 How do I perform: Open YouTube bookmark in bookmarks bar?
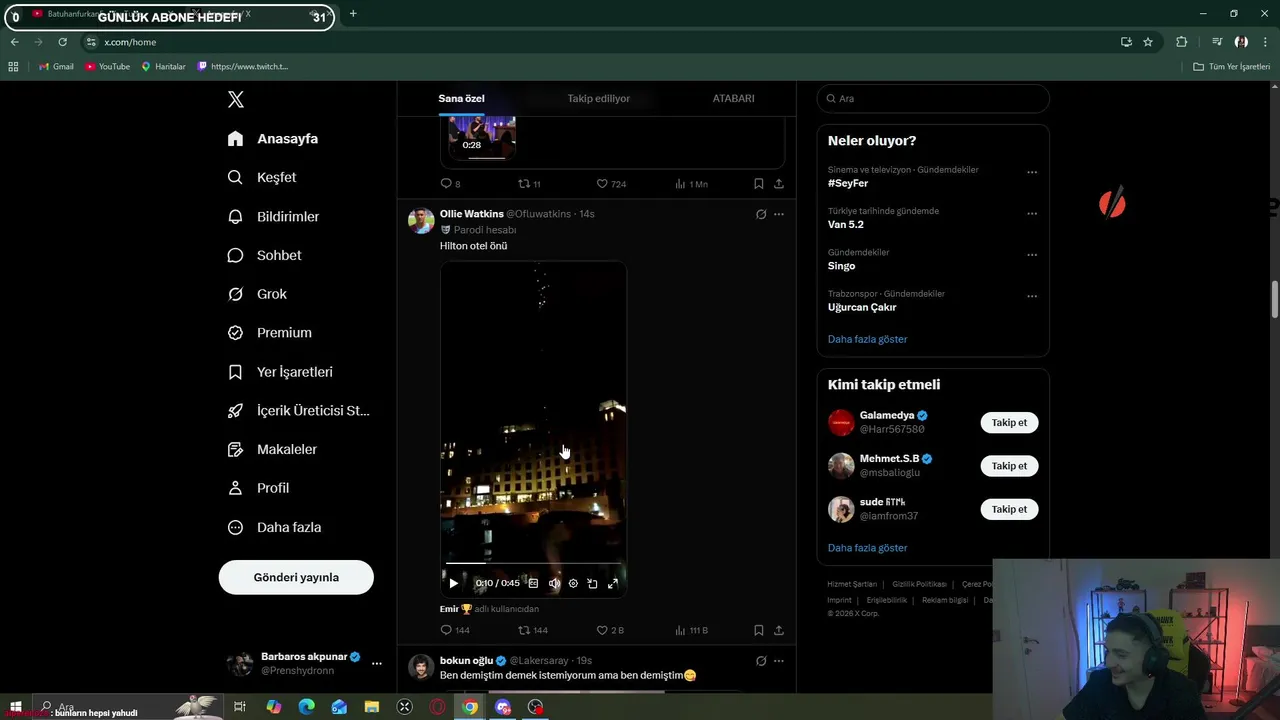pyautogui.click(x=107, y=66)
